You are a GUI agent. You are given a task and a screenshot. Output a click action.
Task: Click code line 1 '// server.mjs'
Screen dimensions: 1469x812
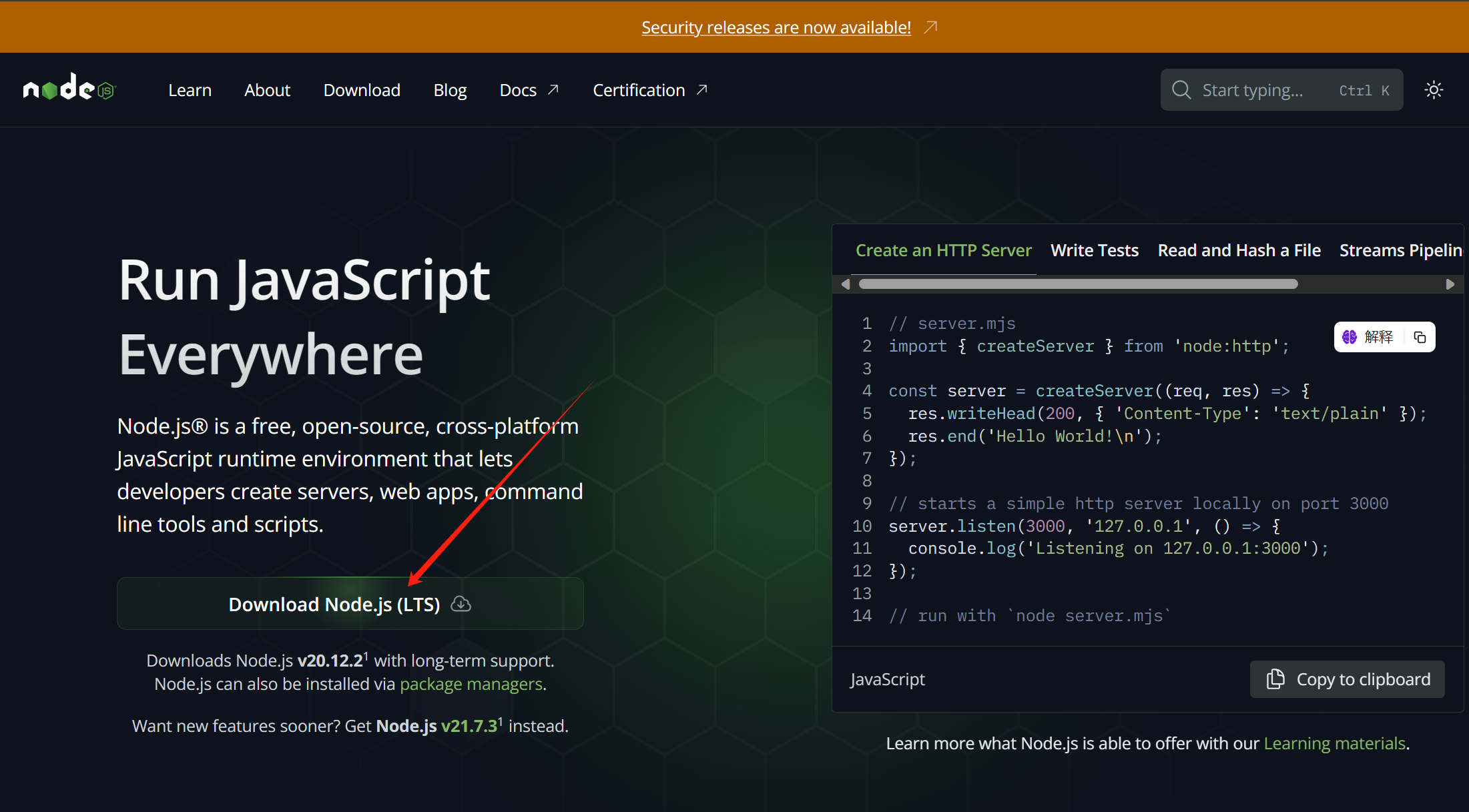[x=952, y=324]
